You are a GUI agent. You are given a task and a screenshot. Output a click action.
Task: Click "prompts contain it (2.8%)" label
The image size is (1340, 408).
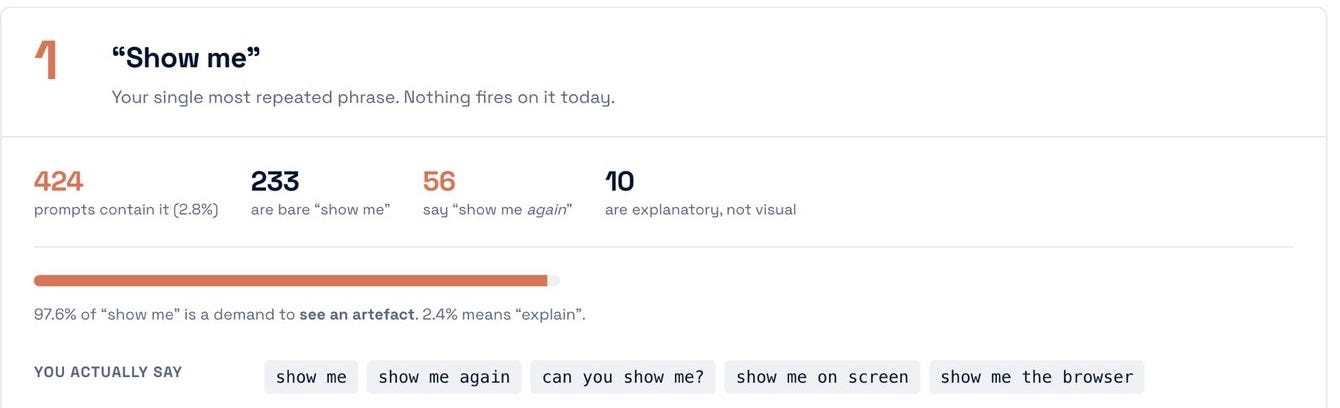pos(126,210)
